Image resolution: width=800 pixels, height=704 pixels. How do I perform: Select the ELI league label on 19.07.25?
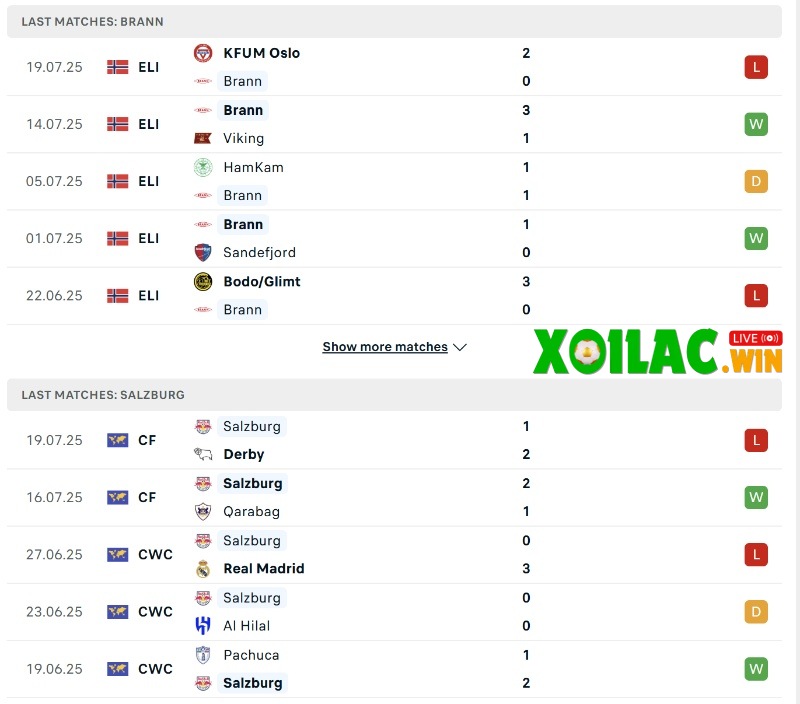point(149,67)
